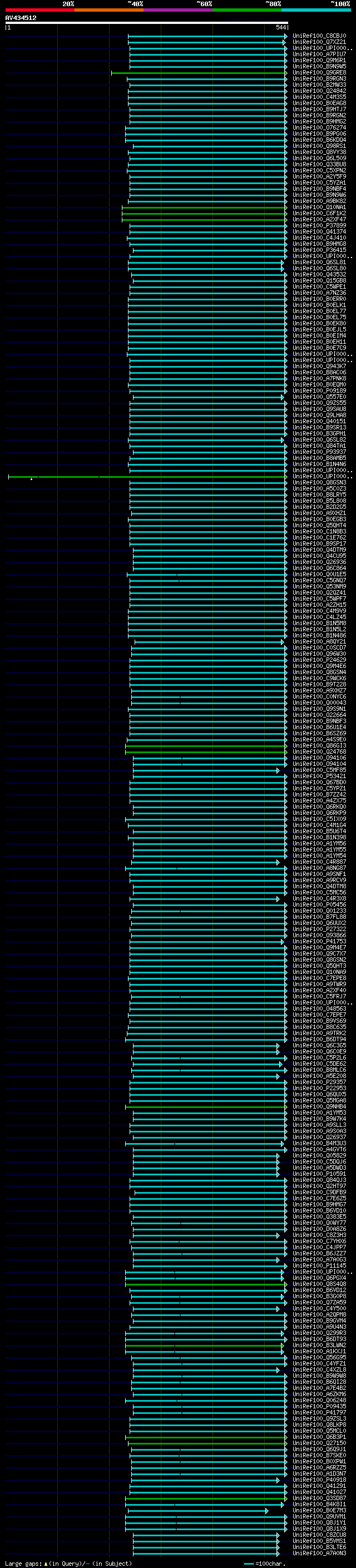
Task: Select the AV434512 query name label
Action: [x=21, y=18]
